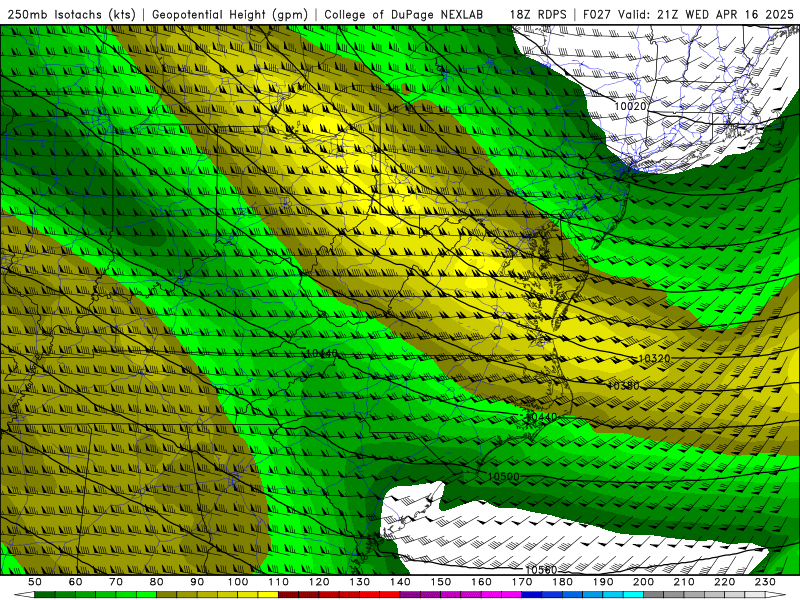
Task: Select the darkest green swatch in the color bar
Action: [x=45, y=594]
